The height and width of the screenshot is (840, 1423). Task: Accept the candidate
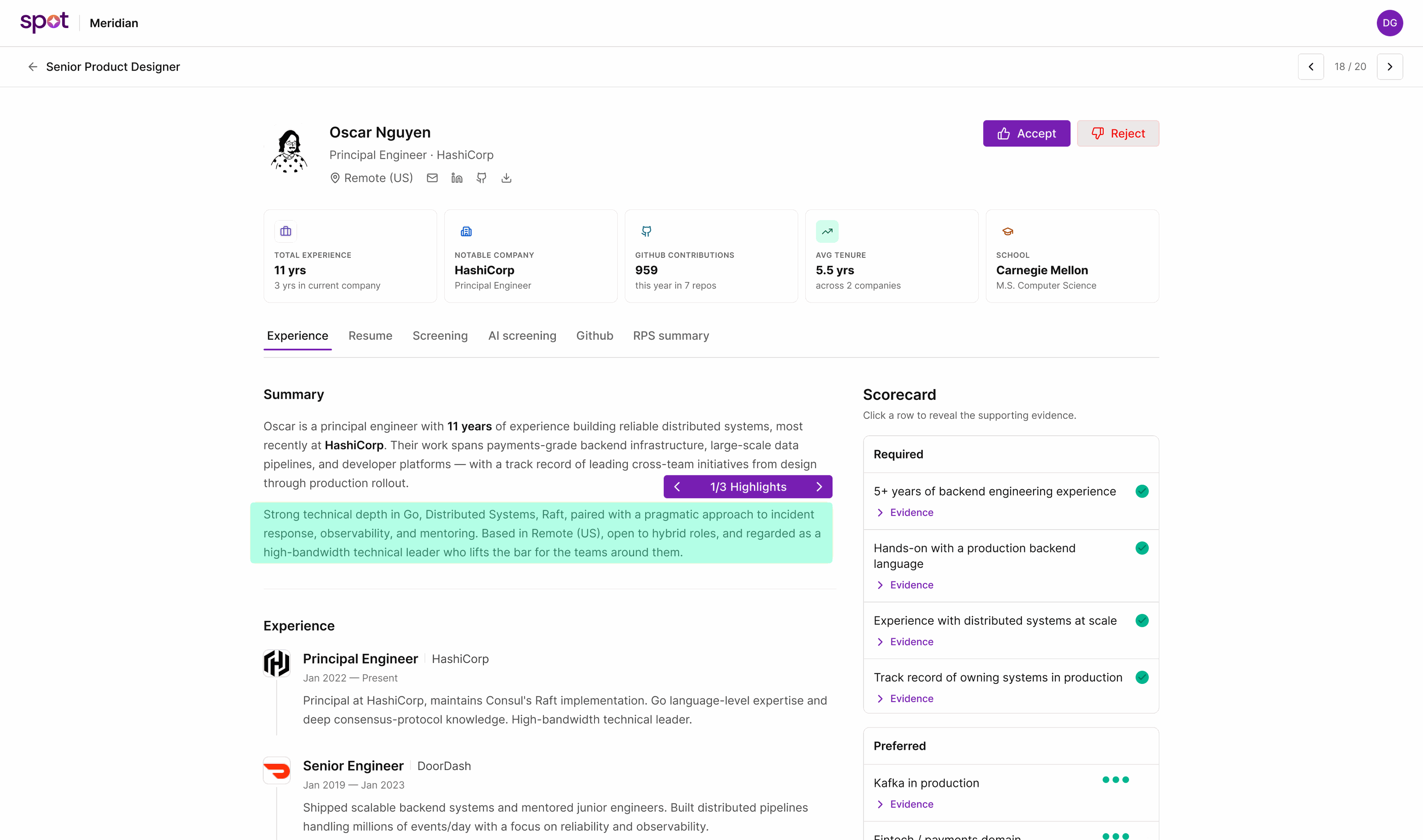pyautogui.click(x=1026, y=133)
